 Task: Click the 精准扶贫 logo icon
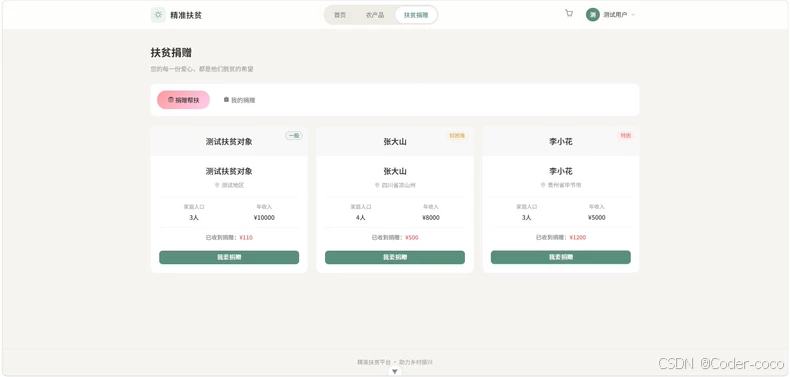tap(158, 15)
